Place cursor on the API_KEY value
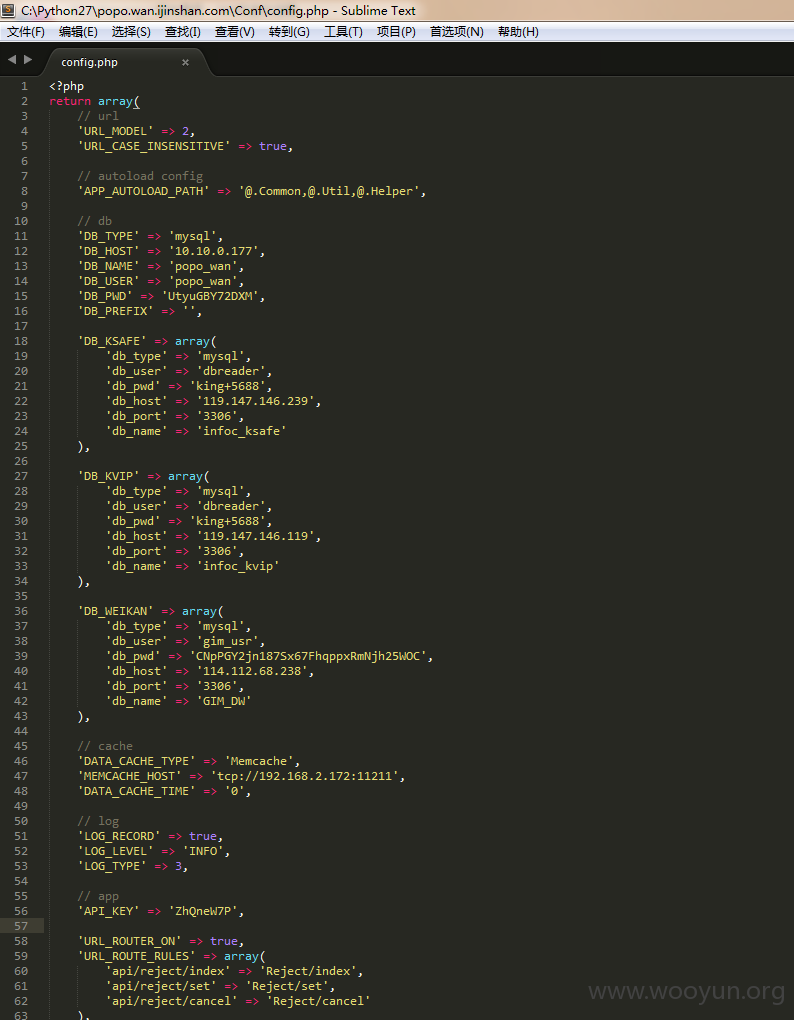Screen dimensions: 794x1020 206,911
